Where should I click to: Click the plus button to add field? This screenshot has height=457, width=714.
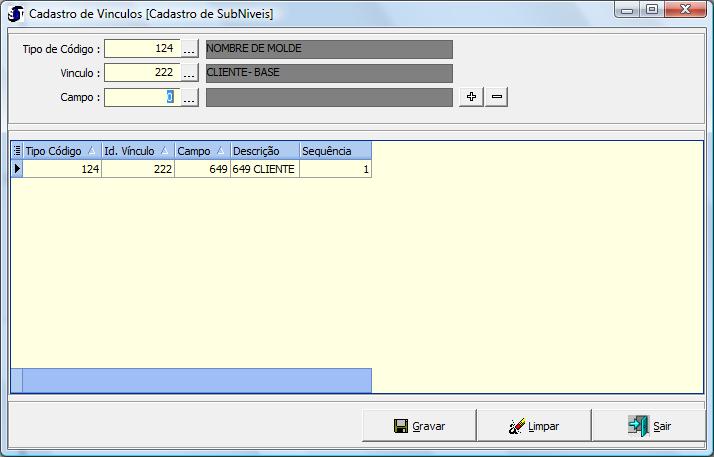tap(471, 97)
